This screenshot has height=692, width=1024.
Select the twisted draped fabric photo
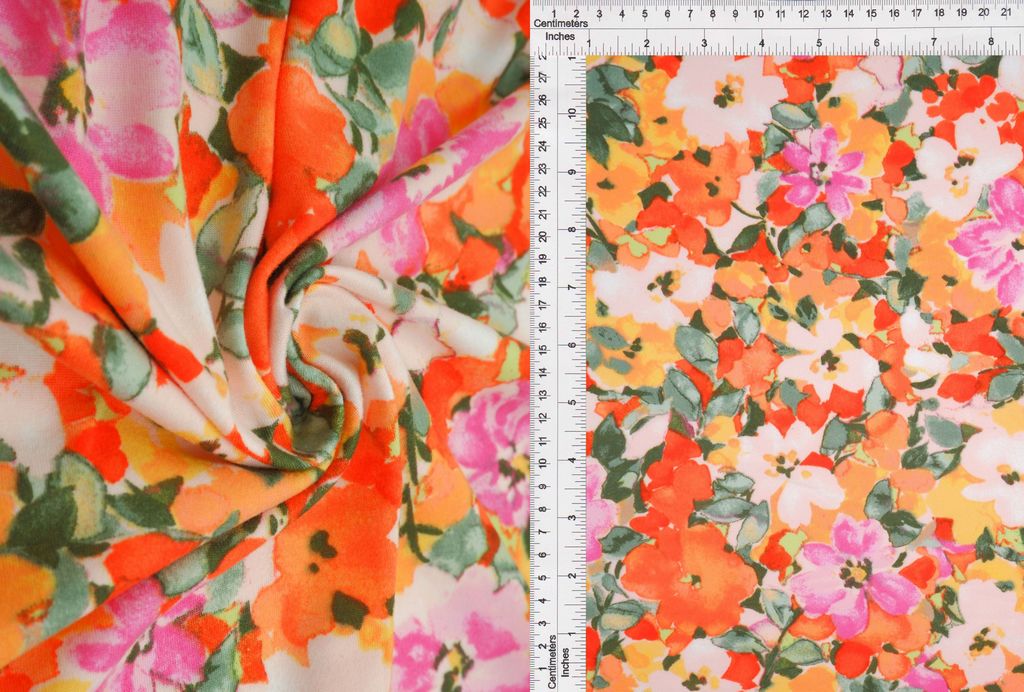point(264,346)
